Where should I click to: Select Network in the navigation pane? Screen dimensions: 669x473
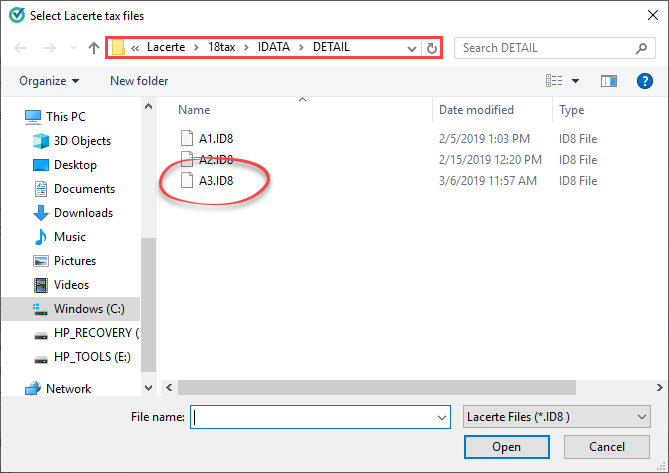68,389
